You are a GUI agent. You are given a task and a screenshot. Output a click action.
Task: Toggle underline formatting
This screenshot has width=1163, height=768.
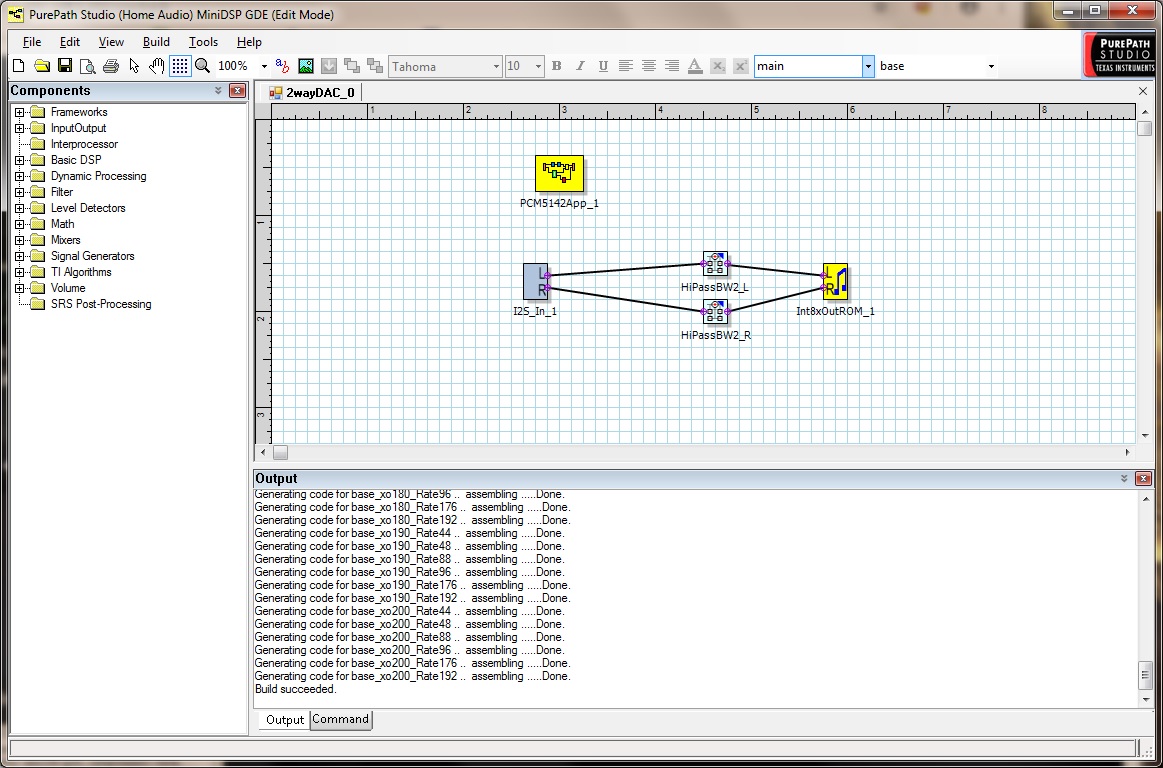click(603, 66)
